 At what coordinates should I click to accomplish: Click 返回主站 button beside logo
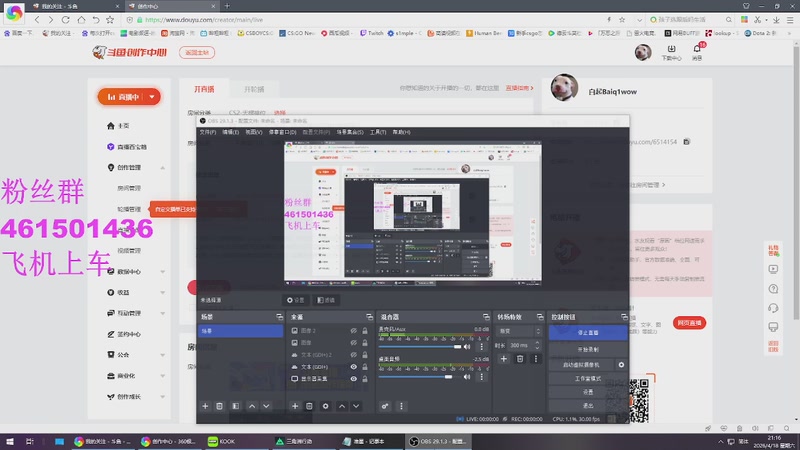tap(197, 53)
